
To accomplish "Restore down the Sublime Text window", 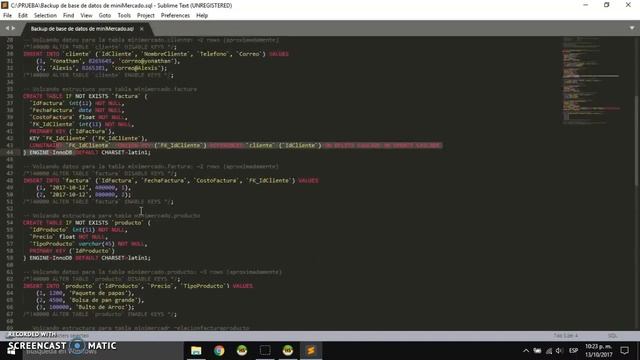I will [607, 5].
